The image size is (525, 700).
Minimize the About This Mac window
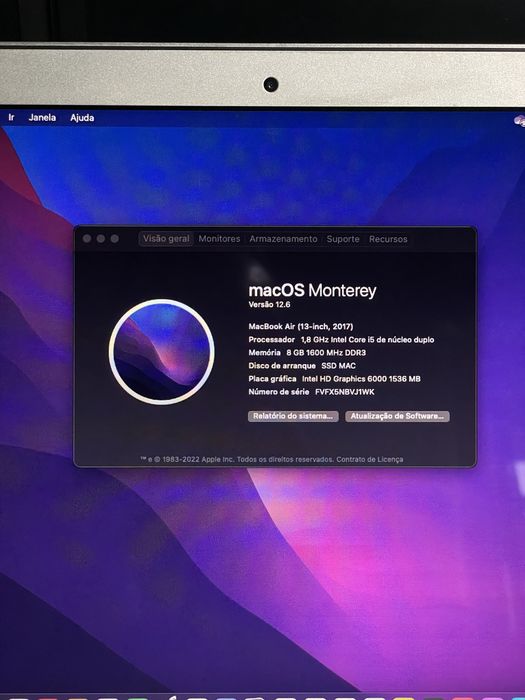pyautogui.click(x=101, y=239)
